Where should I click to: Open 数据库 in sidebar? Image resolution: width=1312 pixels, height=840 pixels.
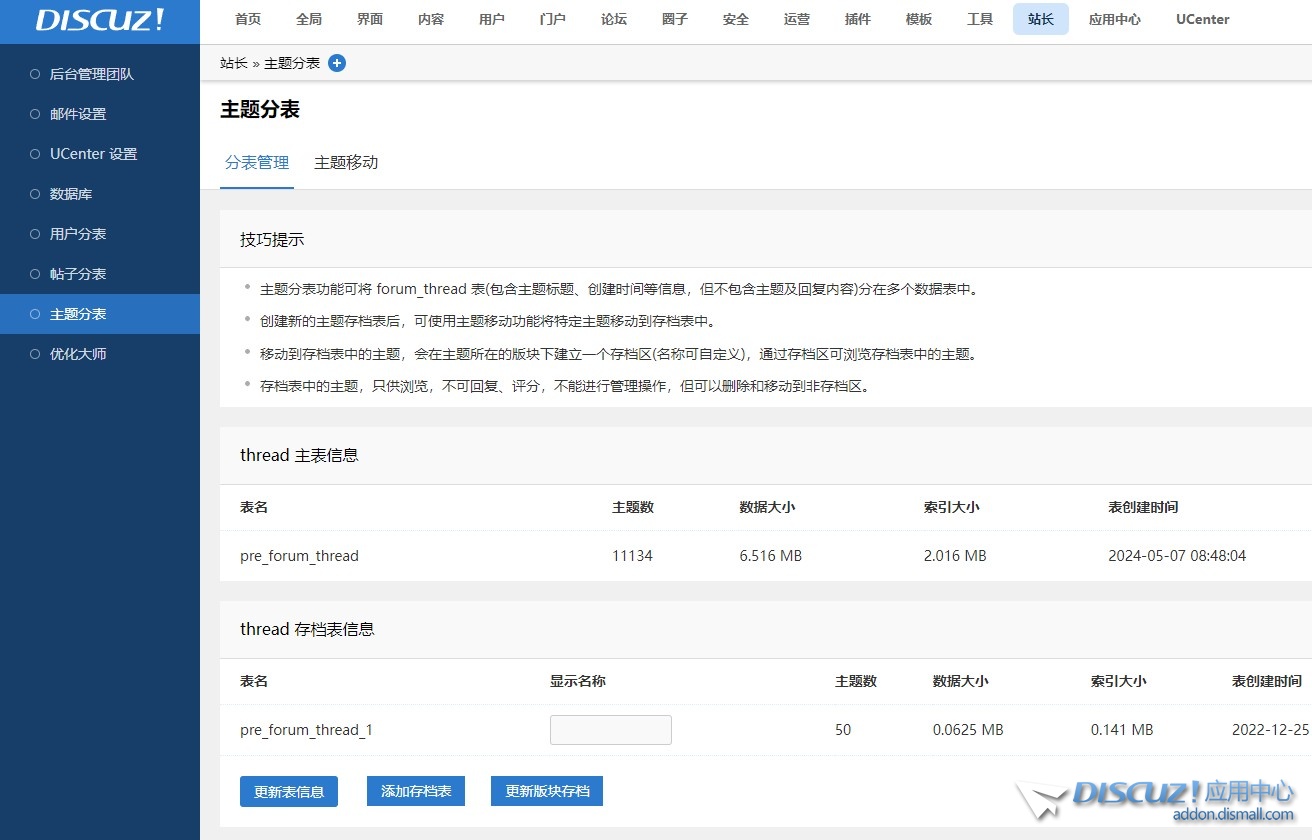pos(100,194)
